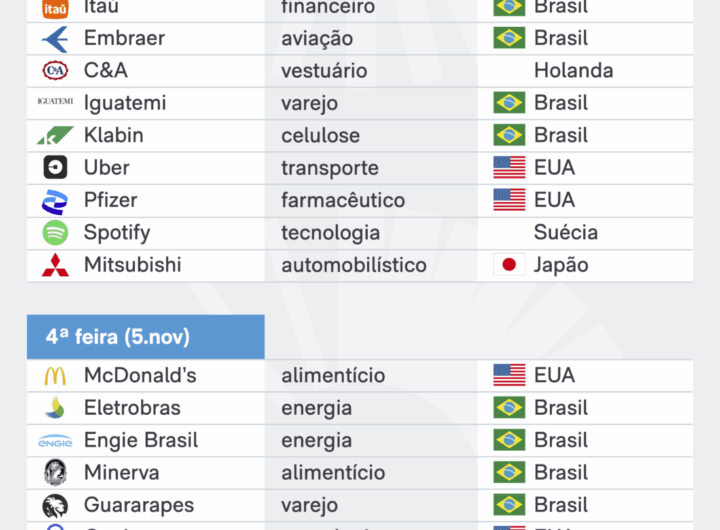
Task: Click the Embraer logo icon
Action: [55, 39]
